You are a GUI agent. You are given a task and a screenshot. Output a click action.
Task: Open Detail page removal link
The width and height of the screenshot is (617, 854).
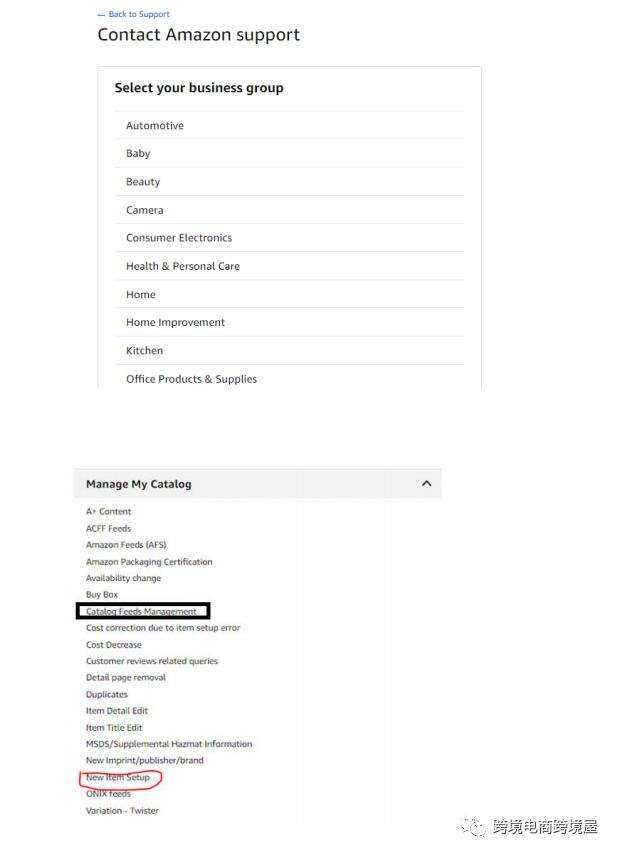[126, 678]
